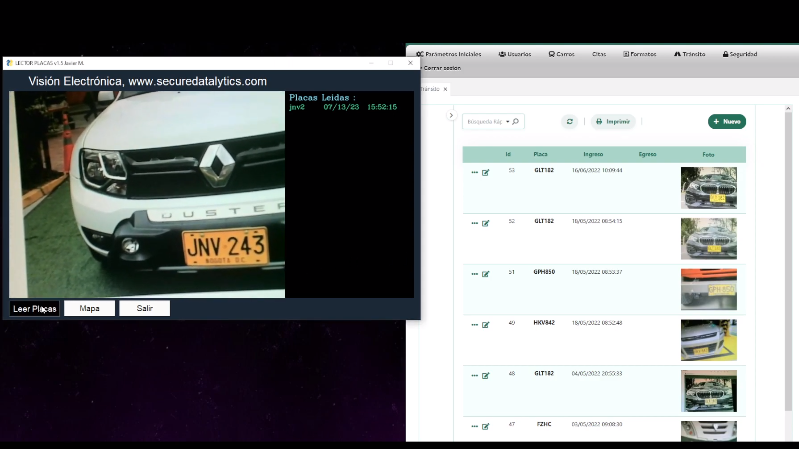Open more options for row Id 53
The image size is (799, 449).
(474, 173)
